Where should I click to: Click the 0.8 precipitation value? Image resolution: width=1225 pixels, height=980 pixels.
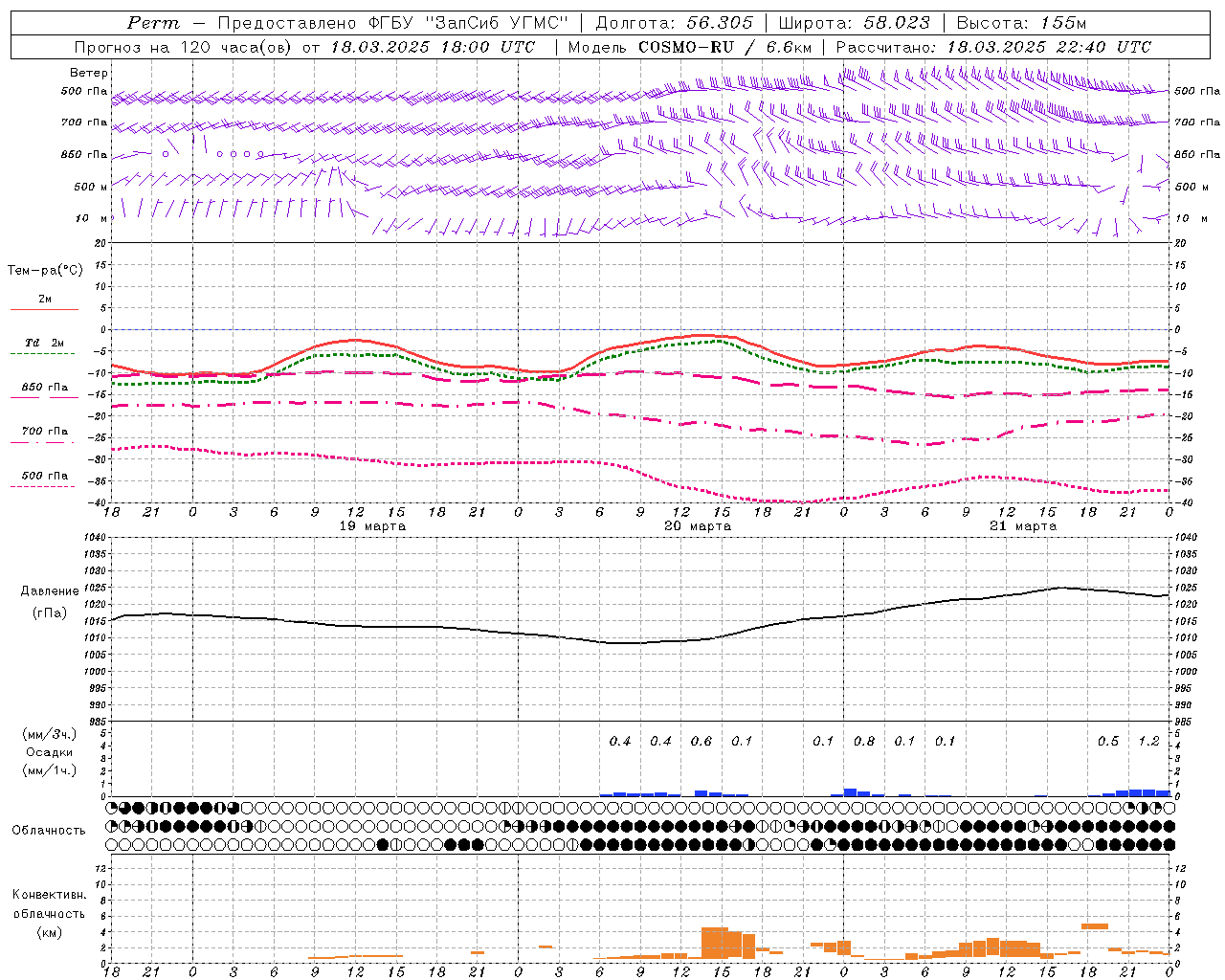point(864,741)
